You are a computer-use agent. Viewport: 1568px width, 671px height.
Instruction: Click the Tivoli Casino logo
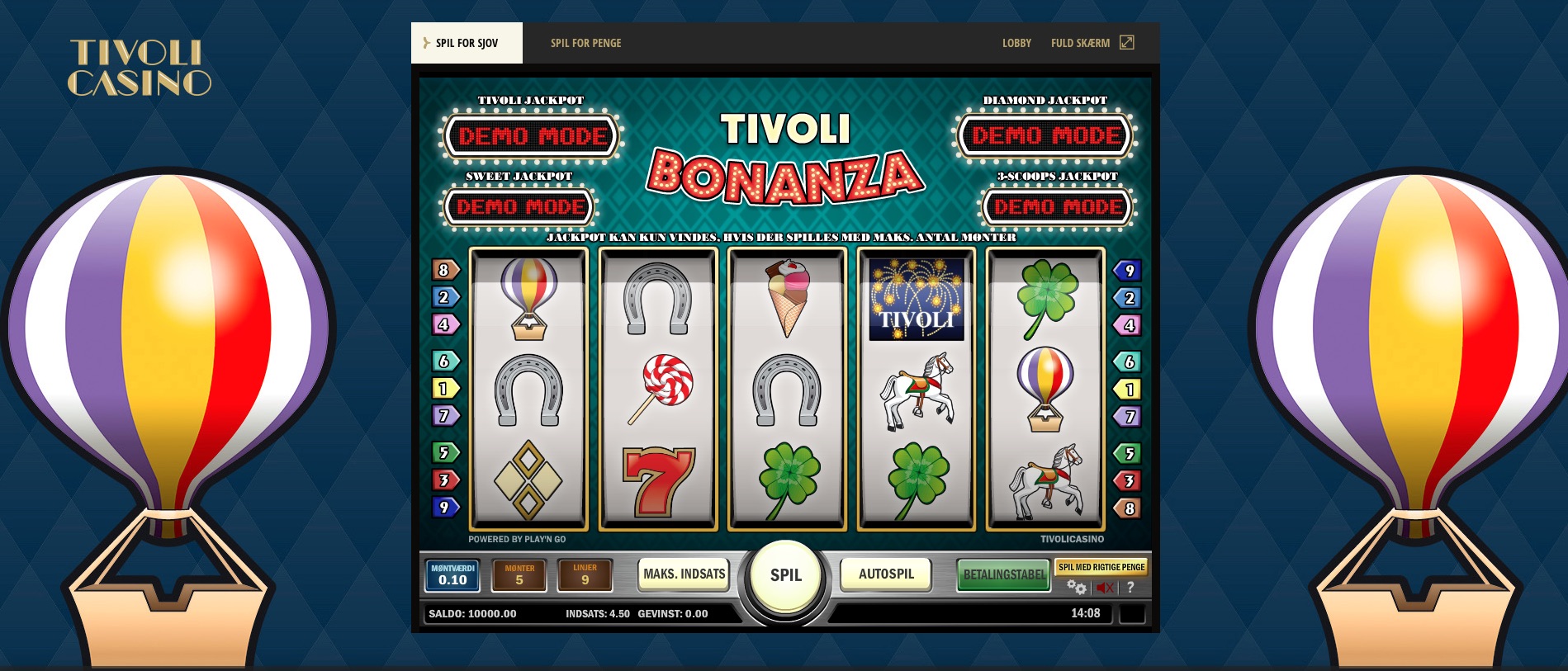(x=139, y=68)
